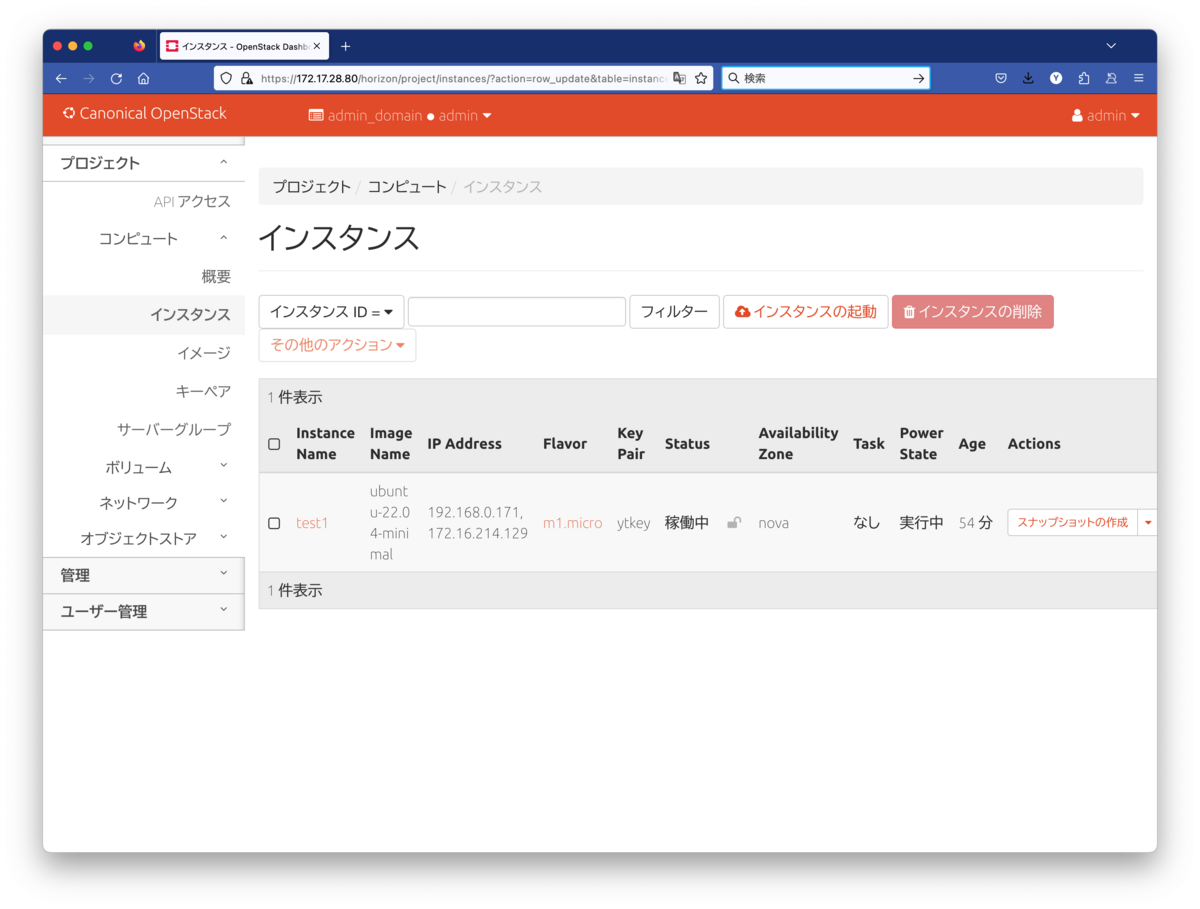Screen dimensions: 1200x909
Task: Open the extensions puzzle icon
Action: 1084,78
